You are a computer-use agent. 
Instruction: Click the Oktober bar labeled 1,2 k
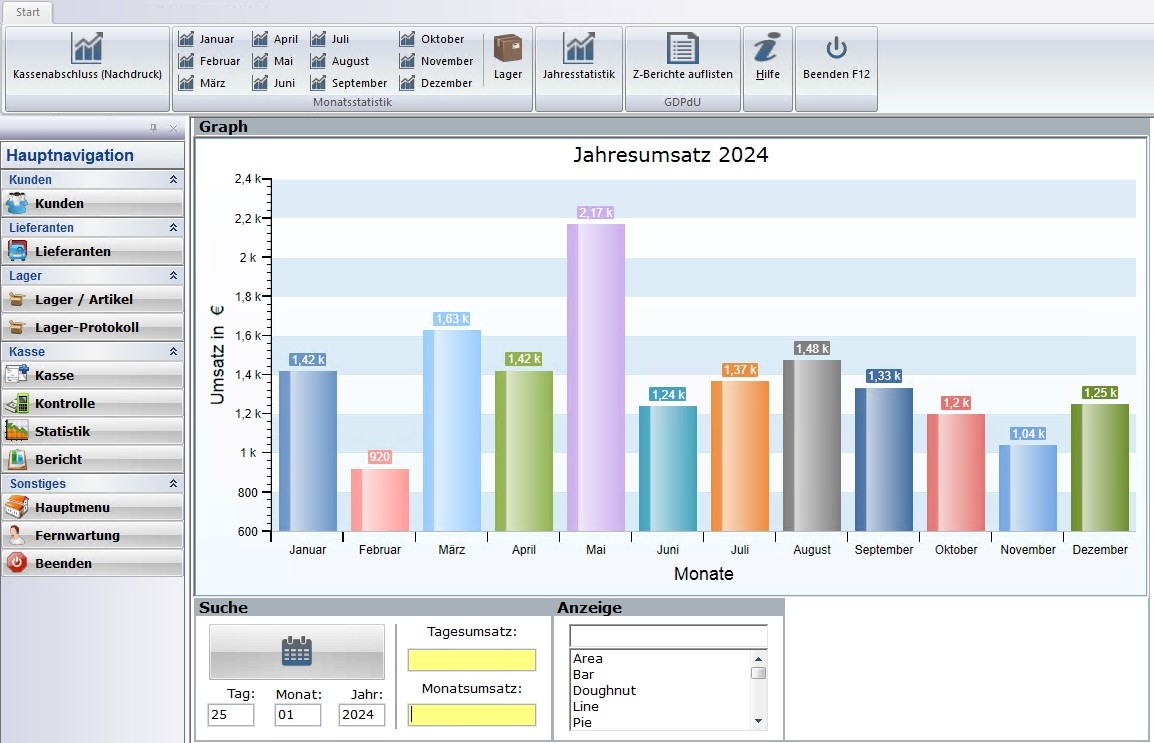point(956,472)
